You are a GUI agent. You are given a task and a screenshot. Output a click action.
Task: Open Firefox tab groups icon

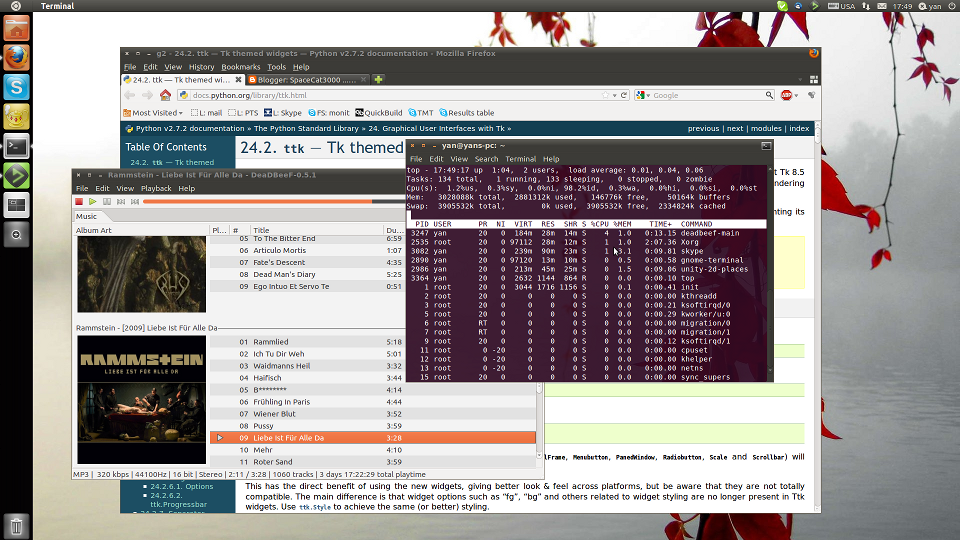coord(814,80)
